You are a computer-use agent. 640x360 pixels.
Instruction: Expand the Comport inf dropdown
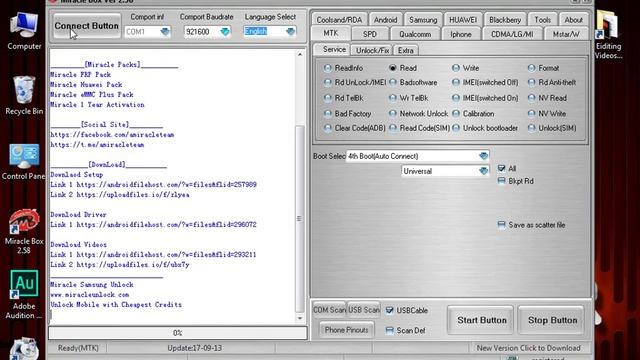tap(165, 31)
